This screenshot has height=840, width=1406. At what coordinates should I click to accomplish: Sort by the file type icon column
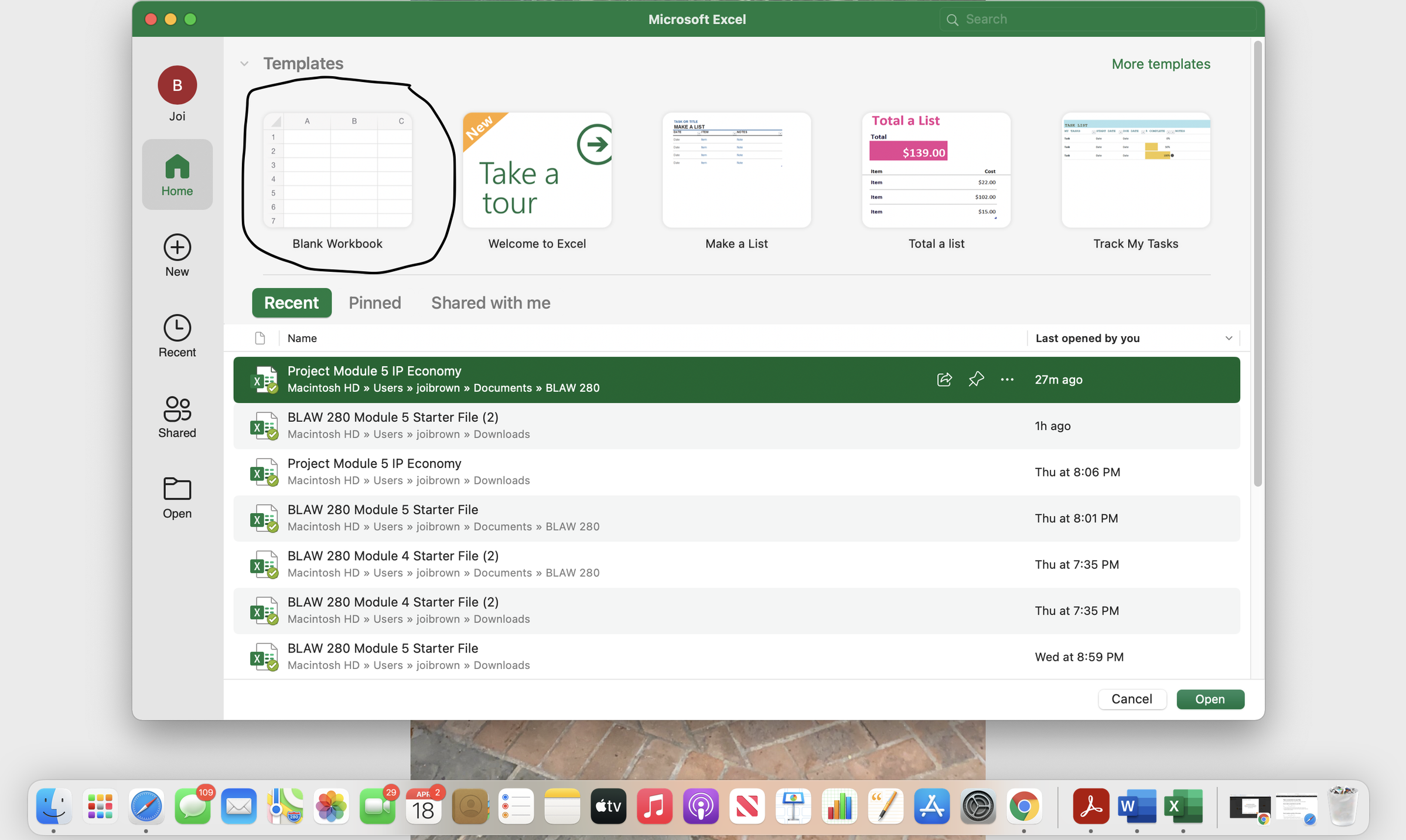pyautogui.click(x=260, y=338)
